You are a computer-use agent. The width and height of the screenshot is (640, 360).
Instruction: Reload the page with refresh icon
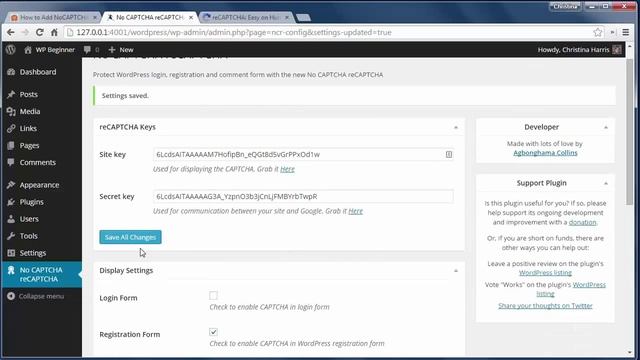[40, 32]
